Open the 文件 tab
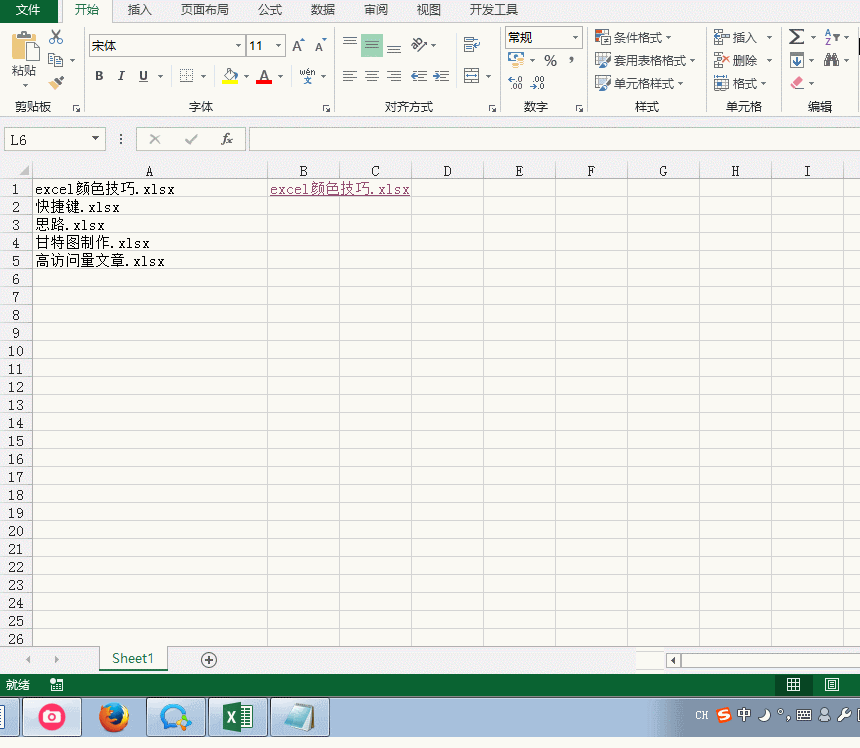The height and width of the screenshot is (748, 860). pos(28,10)
